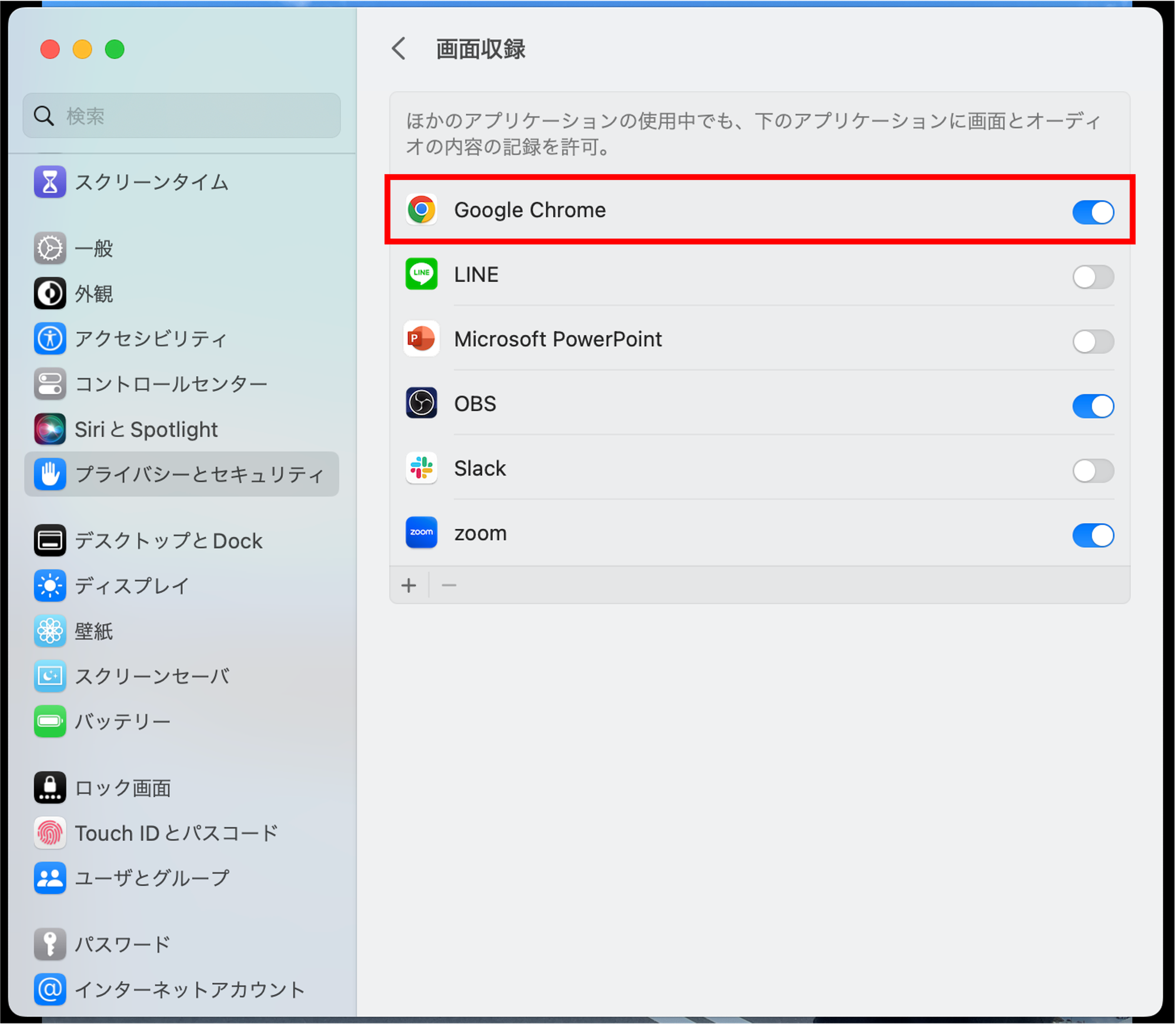1176x1024 pixels.
Task: Select the 一般 label in the sidebar
Action: click(x=93, y=249)
